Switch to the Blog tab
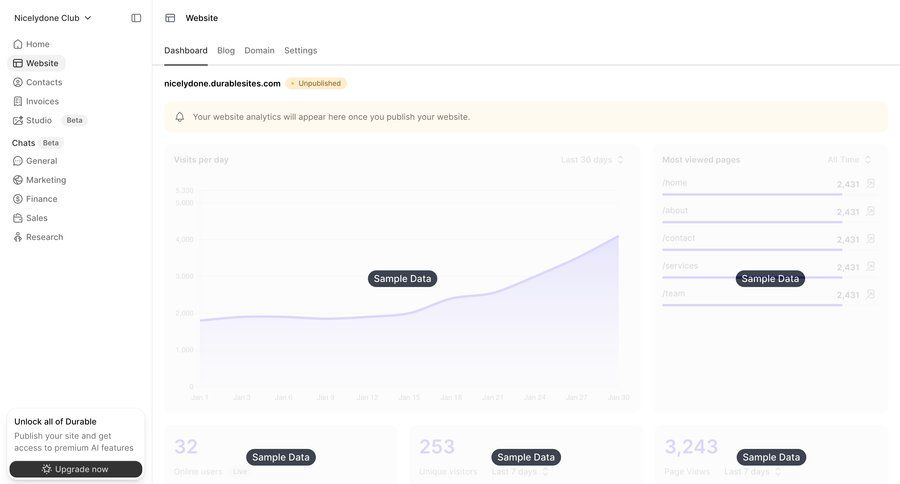The image size is (900, 484). [x=226, y=50]
